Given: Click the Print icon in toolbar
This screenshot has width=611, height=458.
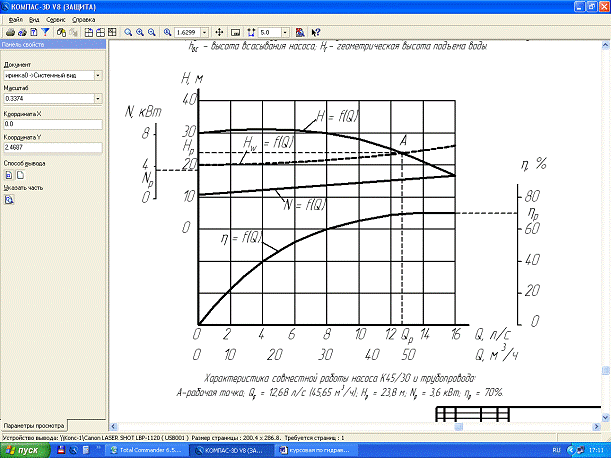Looking at the screenshot, I should click(9, 33).
